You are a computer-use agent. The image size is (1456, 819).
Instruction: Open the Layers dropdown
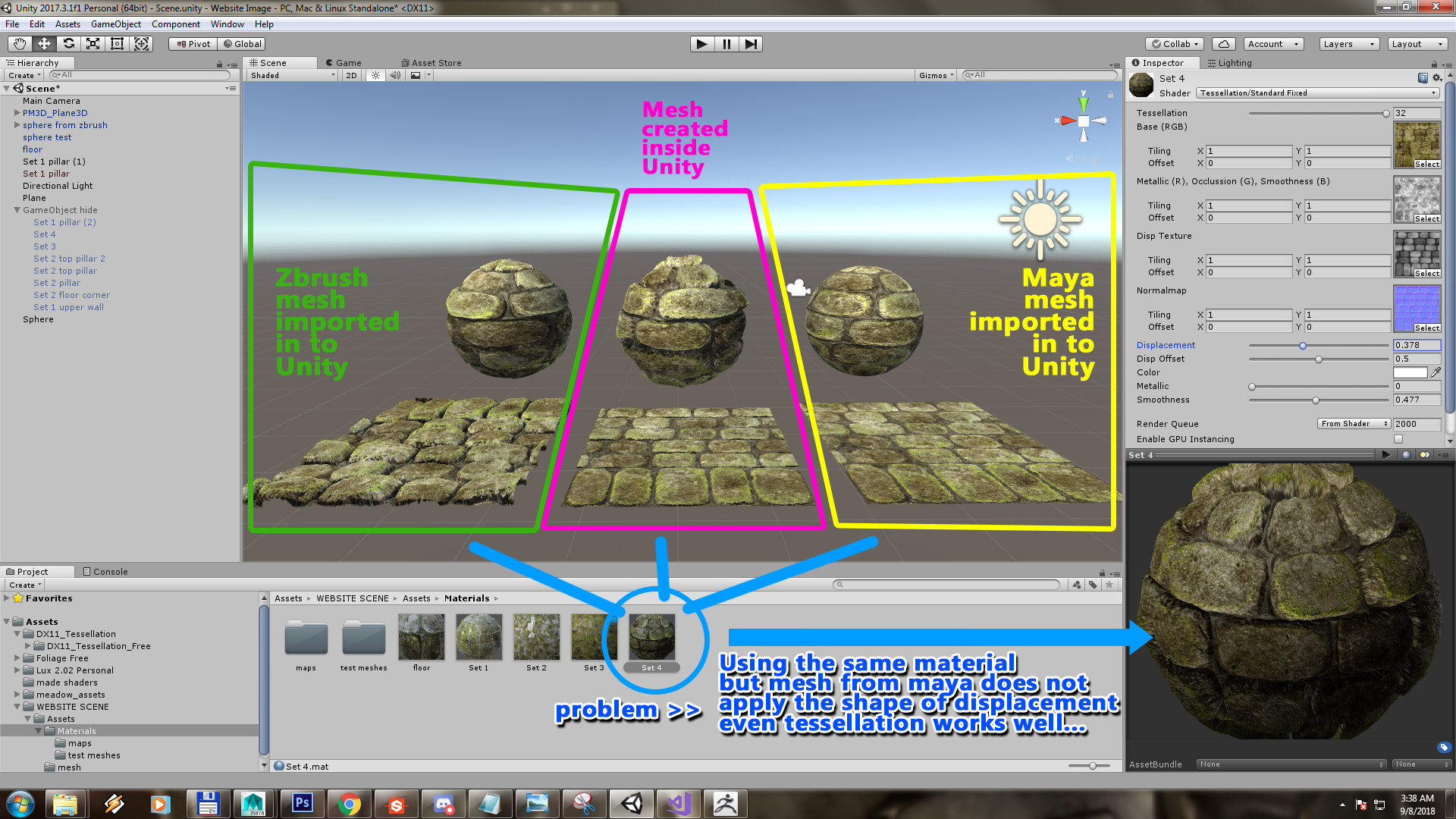pos(1348,44)
